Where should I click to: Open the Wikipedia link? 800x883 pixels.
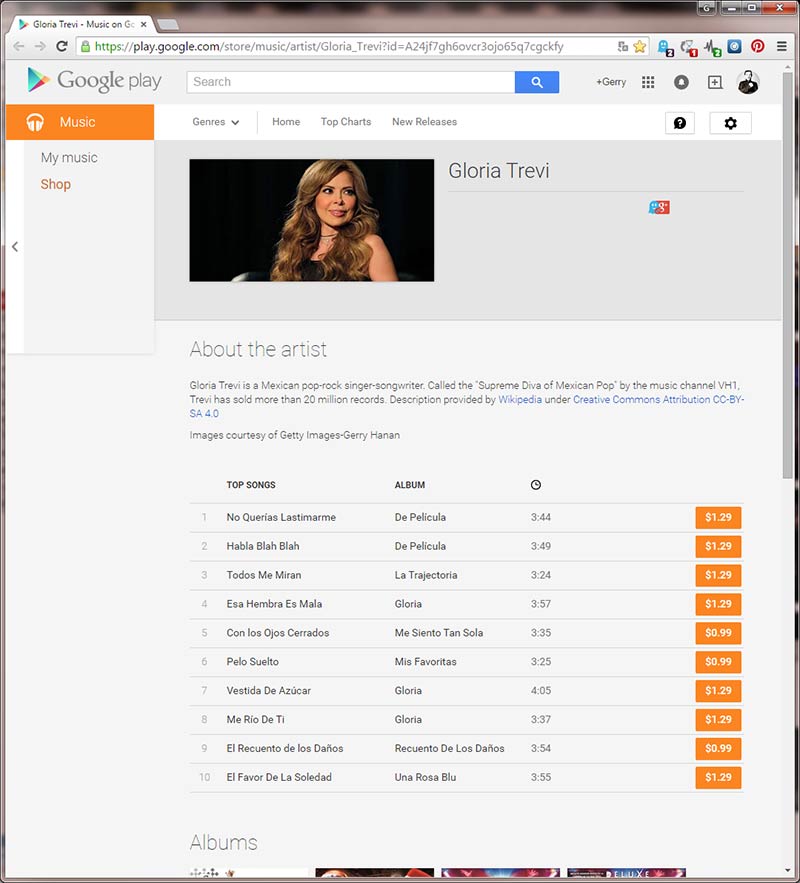[520, 399]
